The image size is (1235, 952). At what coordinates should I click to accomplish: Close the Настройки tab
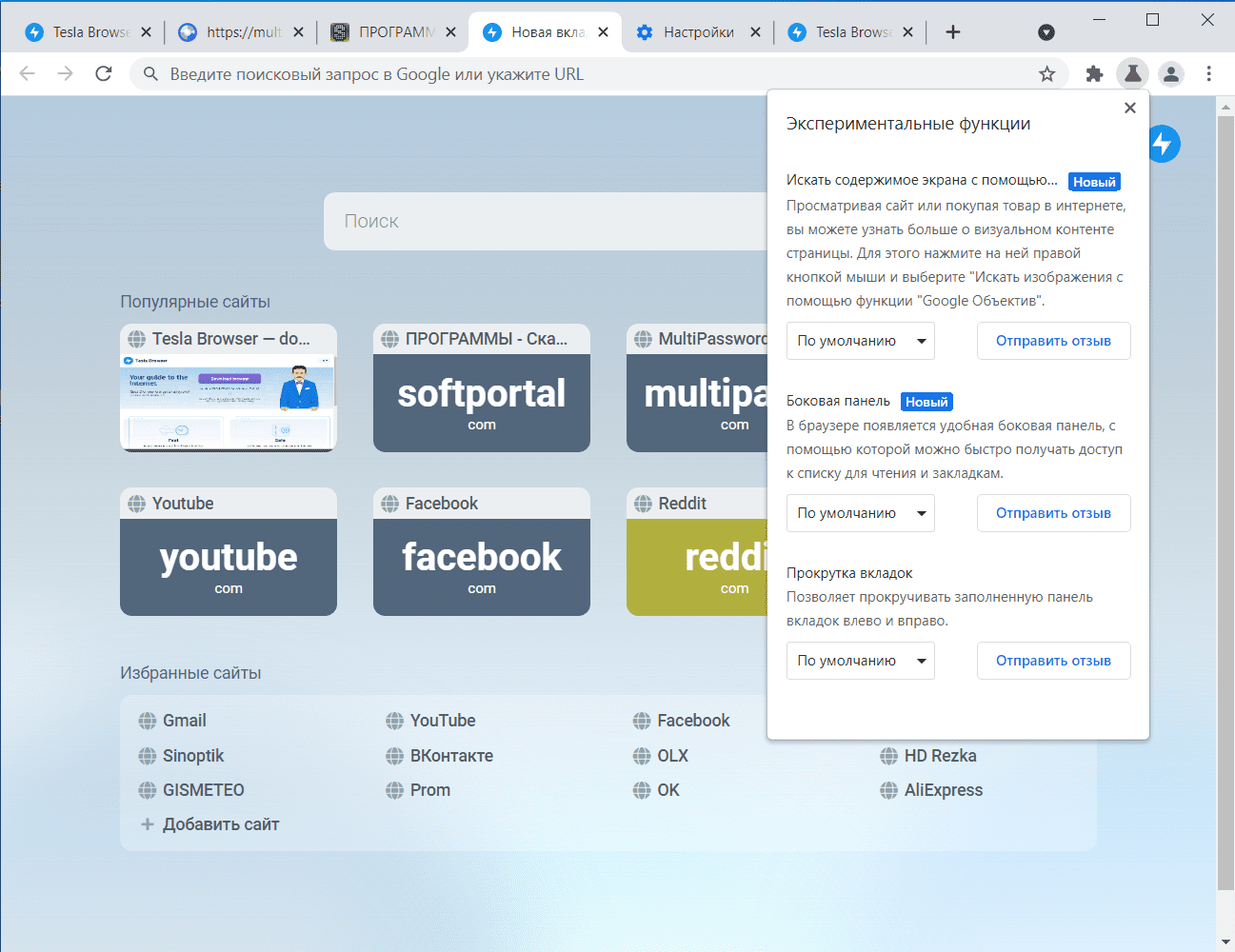(755, 31)
